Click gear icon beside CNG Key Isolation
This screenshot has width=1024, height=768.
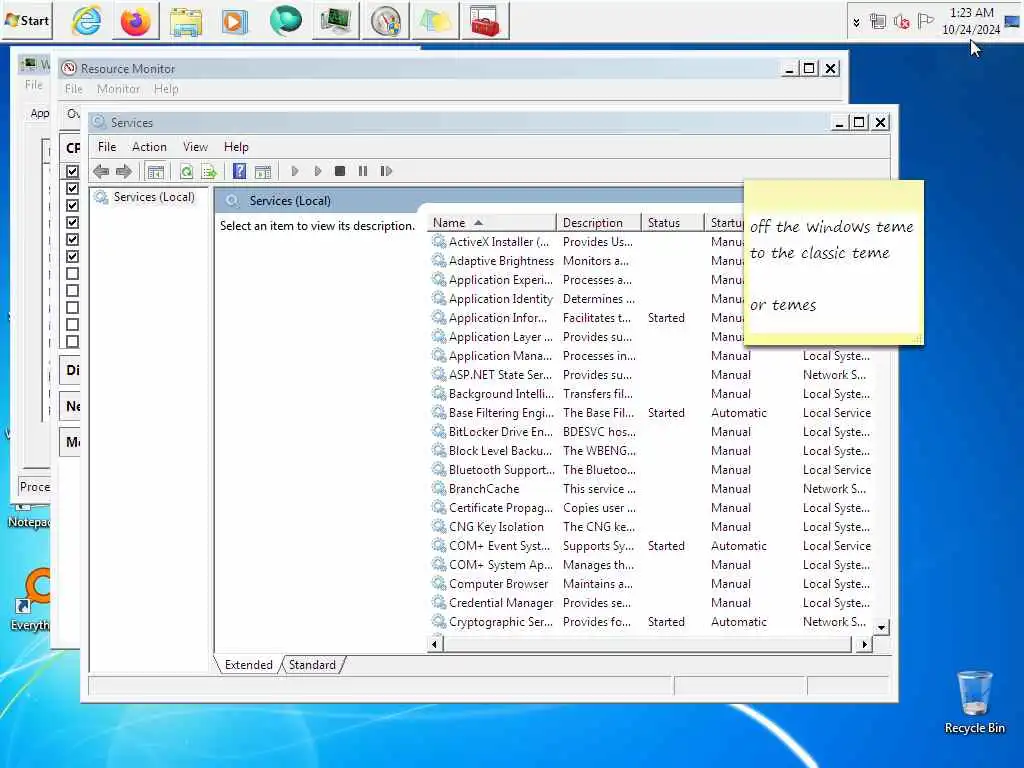coord(439,526)
